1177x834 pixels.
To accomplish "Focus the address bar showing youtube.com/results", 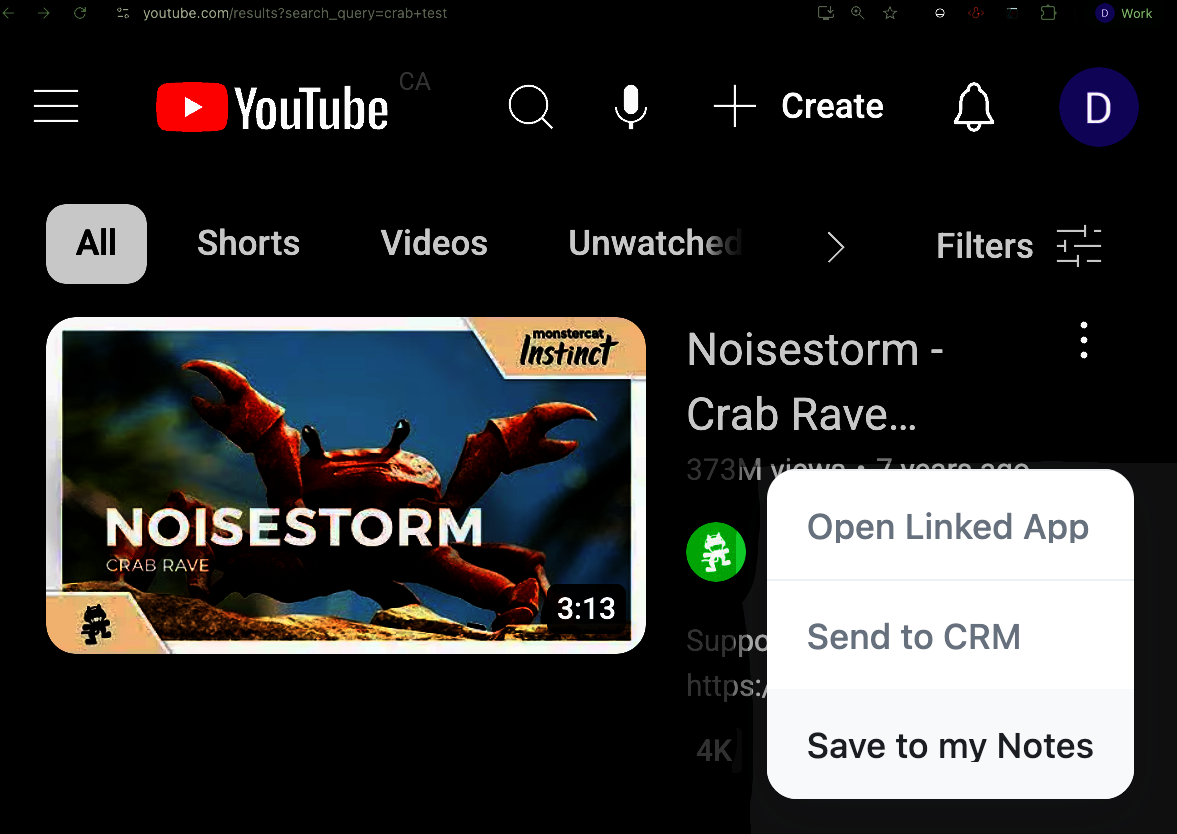I will click(x=294, y=13).
